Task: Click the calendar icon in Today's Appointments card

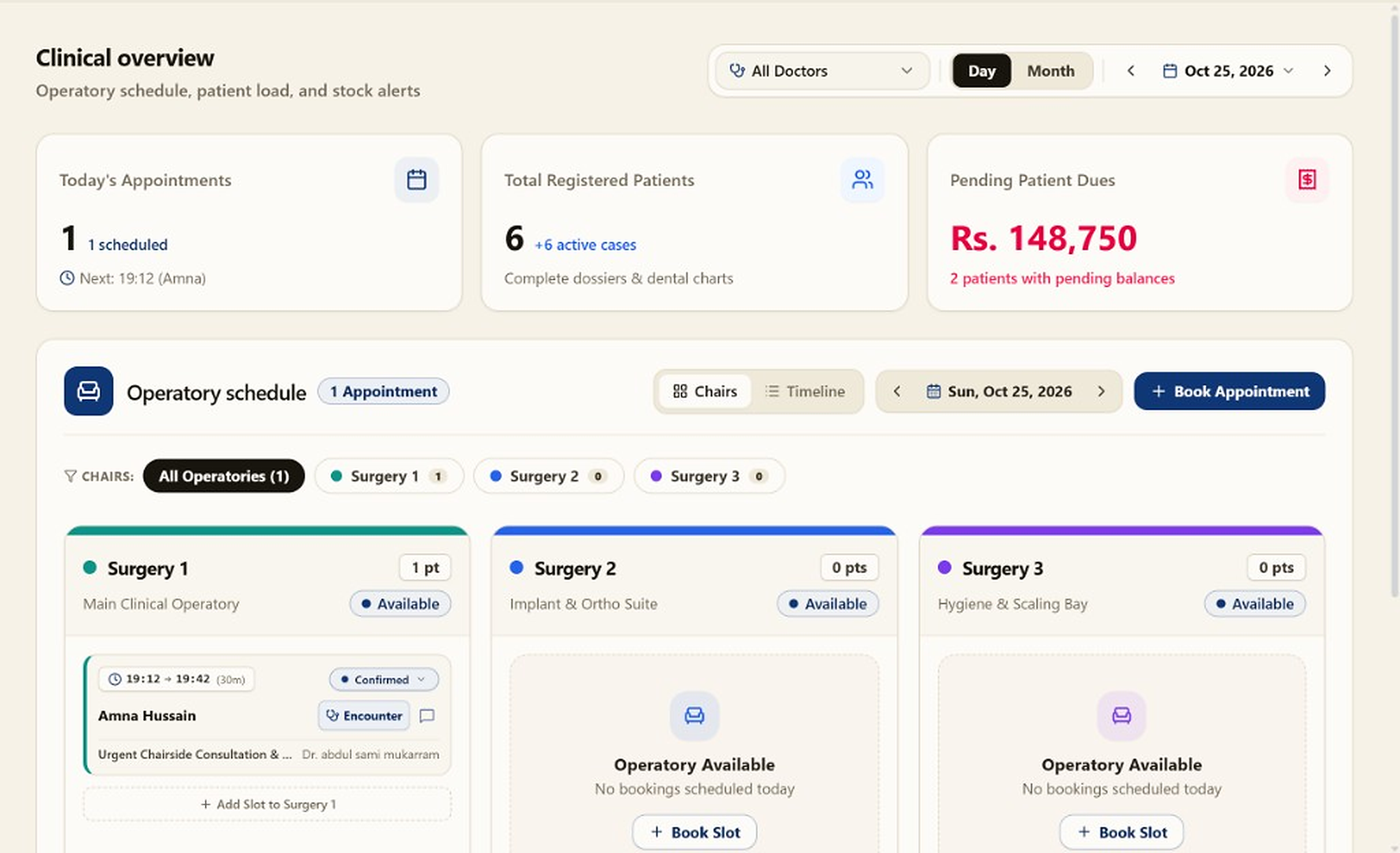Action: pos(416,180)
